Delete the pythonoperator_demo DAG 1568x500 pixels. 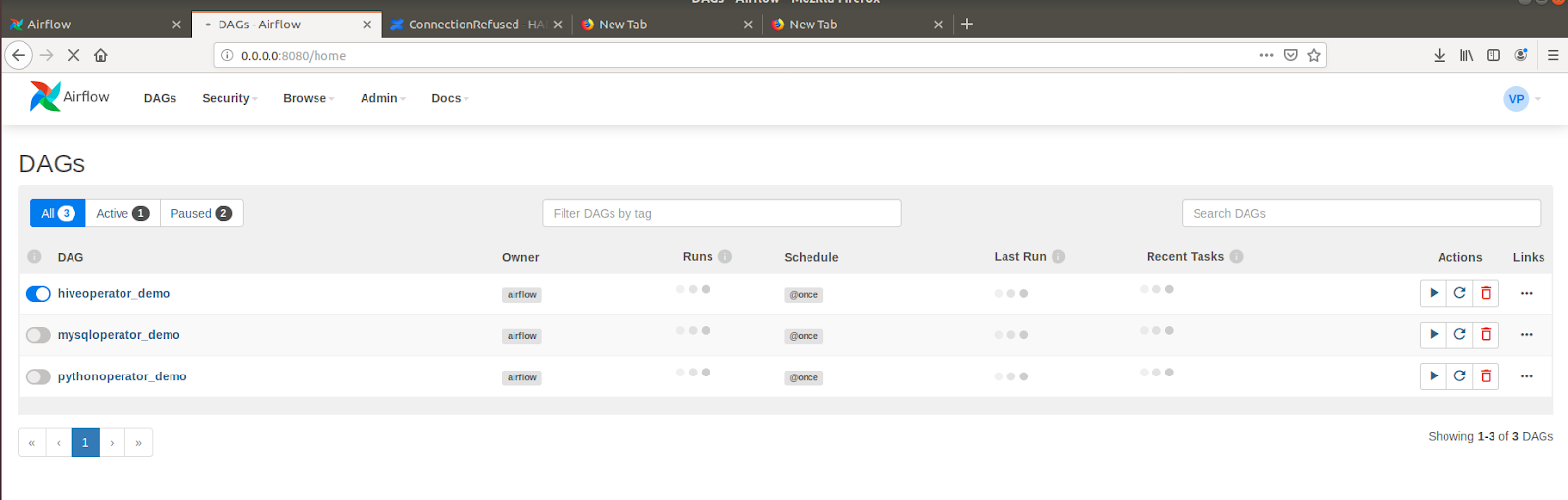[x=1486, y=376]
